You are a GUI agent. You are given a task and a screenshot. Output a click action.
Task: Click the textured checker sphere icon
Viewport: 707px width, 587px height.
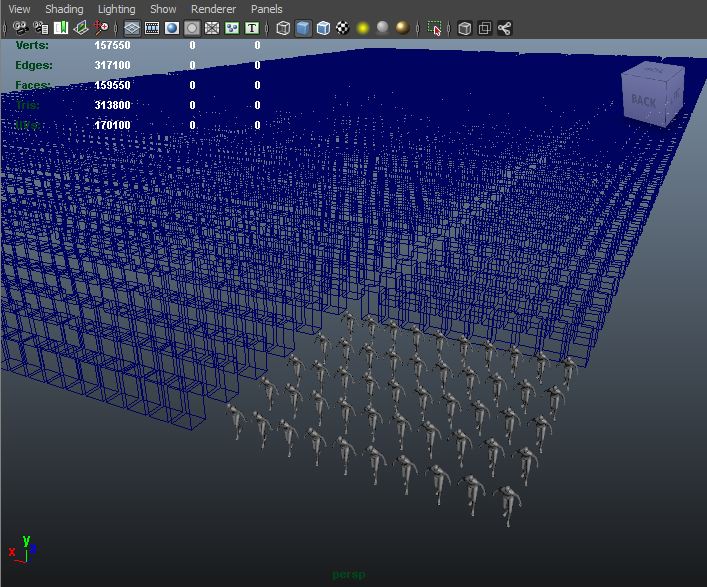(341, 28)
